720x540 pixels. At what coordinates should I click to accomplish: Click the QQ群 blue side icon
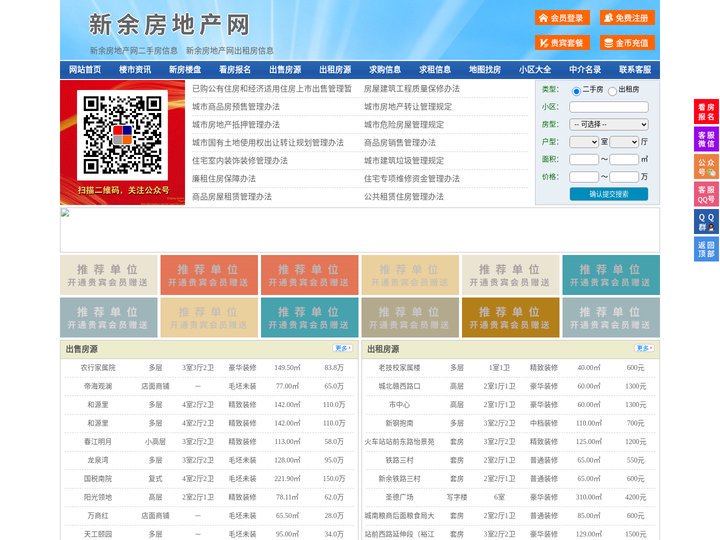706,222
